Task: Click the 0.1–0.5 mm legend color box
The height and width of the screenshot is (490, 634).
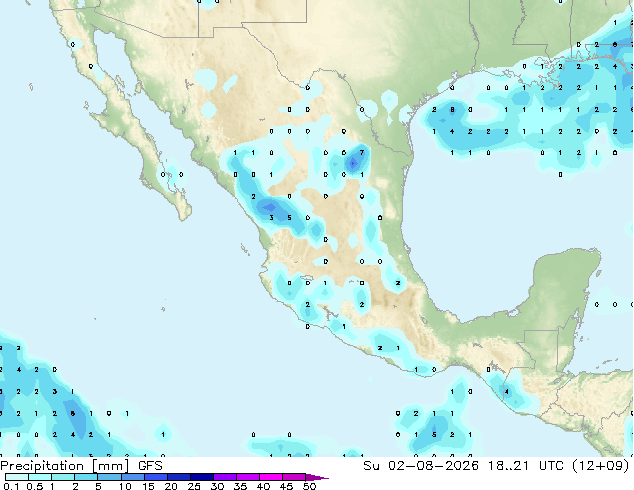Action: [17, 477]
